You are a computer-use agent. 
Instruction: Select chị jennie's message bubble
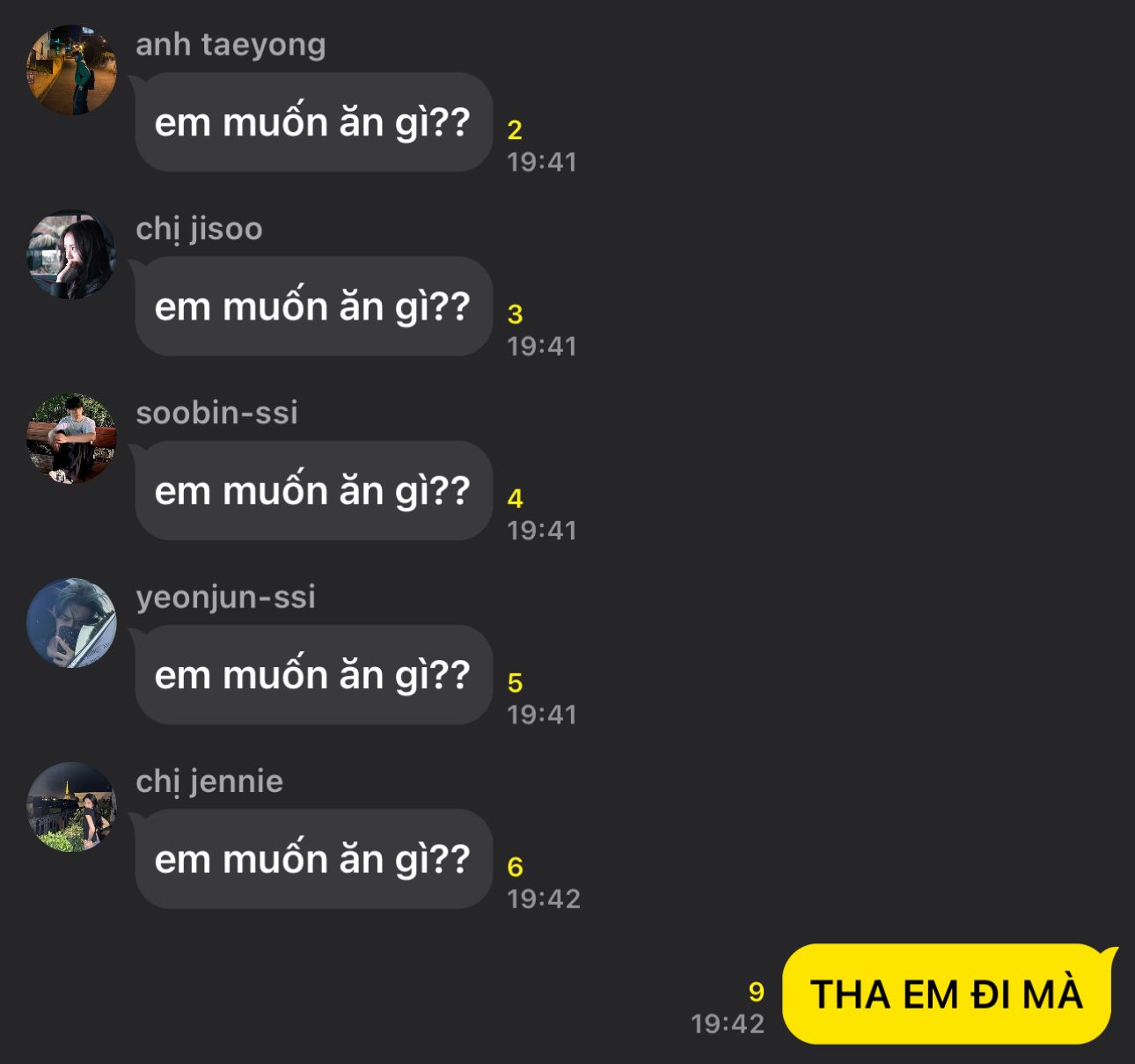(313, 859)
